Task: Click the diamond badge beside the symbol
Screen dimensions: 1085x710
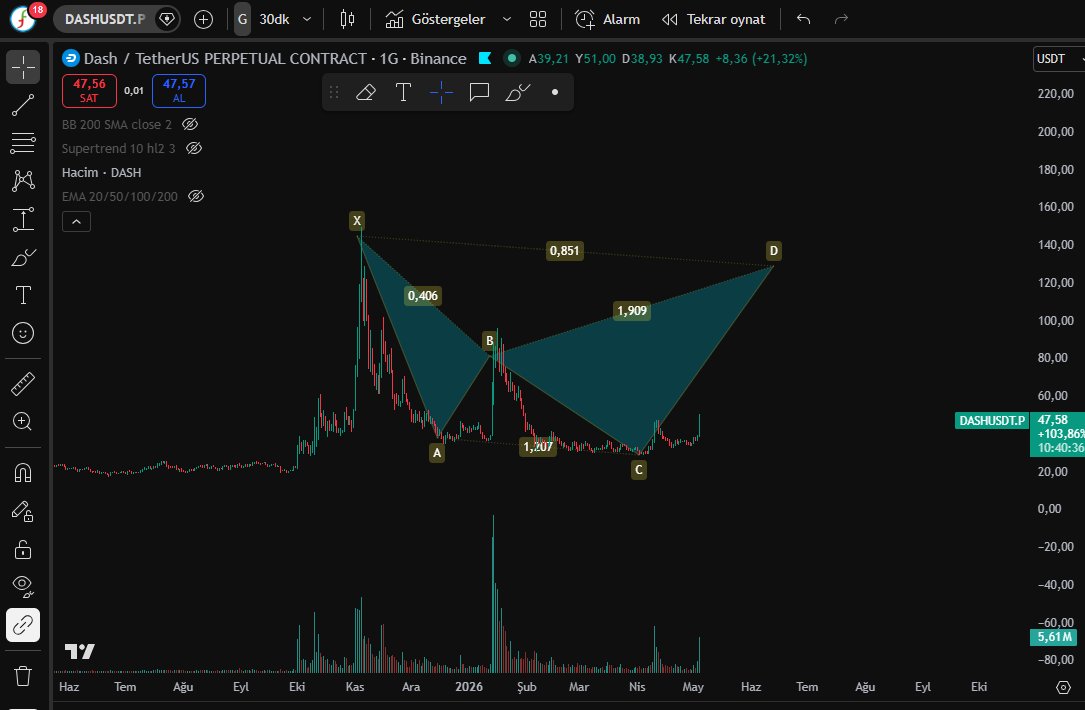Action: coord(167,19)
